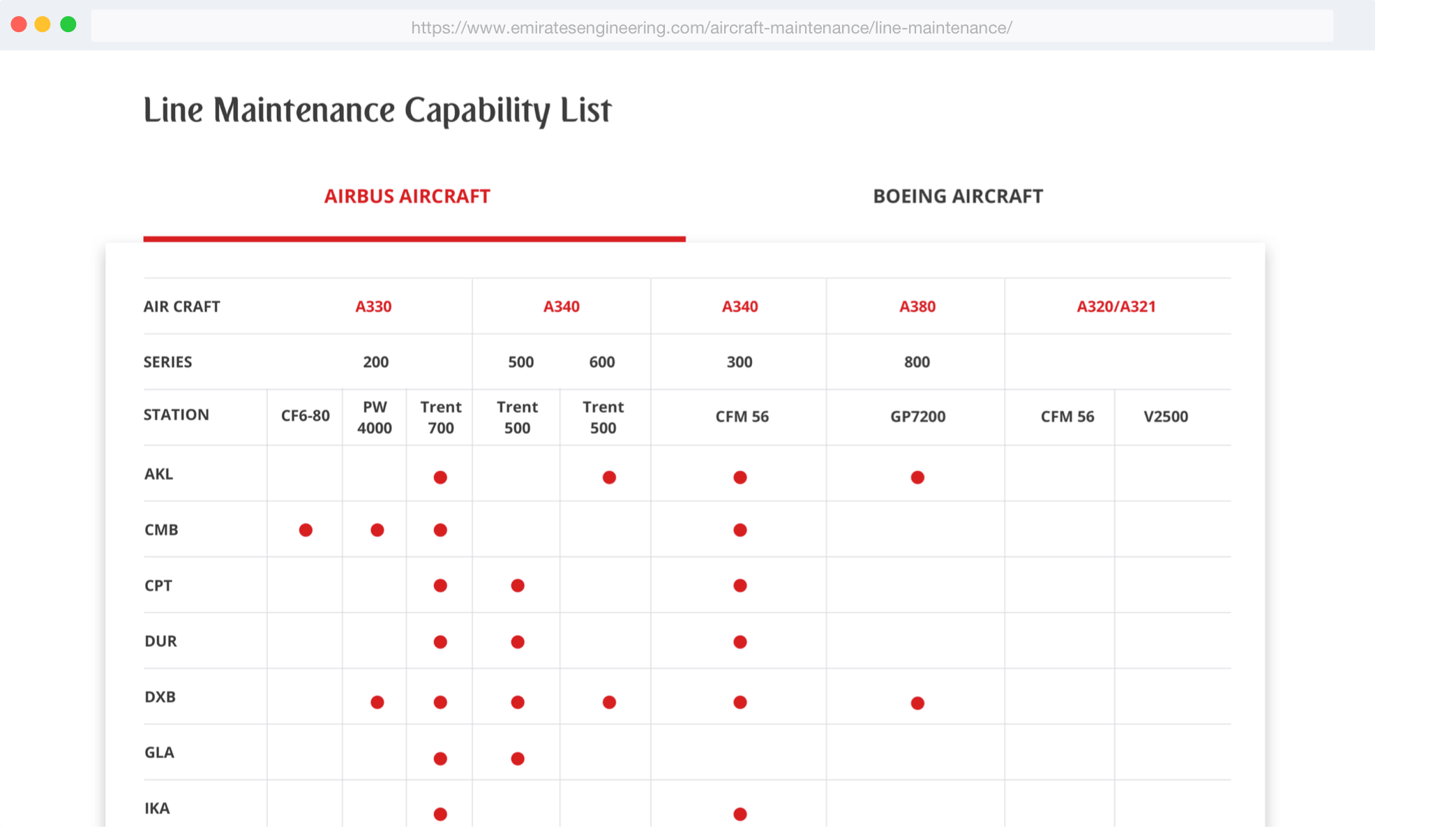
Task: Click the Line Maintenance Capability List heading
Action: [x=377, y=109]
